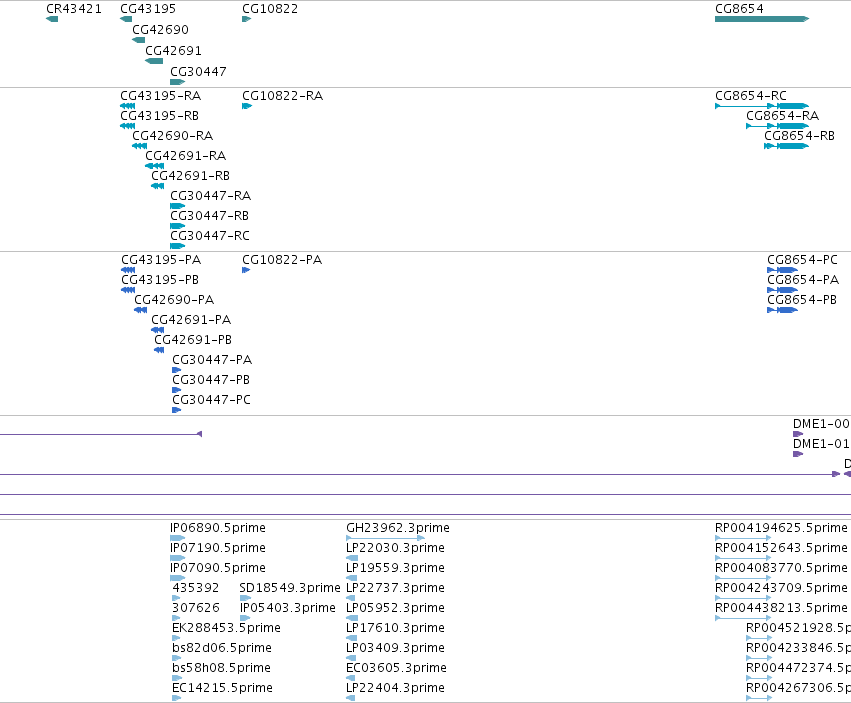This screenshot has width=851, height=703.
Task: Select transcript CG10822-RA label
Action: coord(283,96)
